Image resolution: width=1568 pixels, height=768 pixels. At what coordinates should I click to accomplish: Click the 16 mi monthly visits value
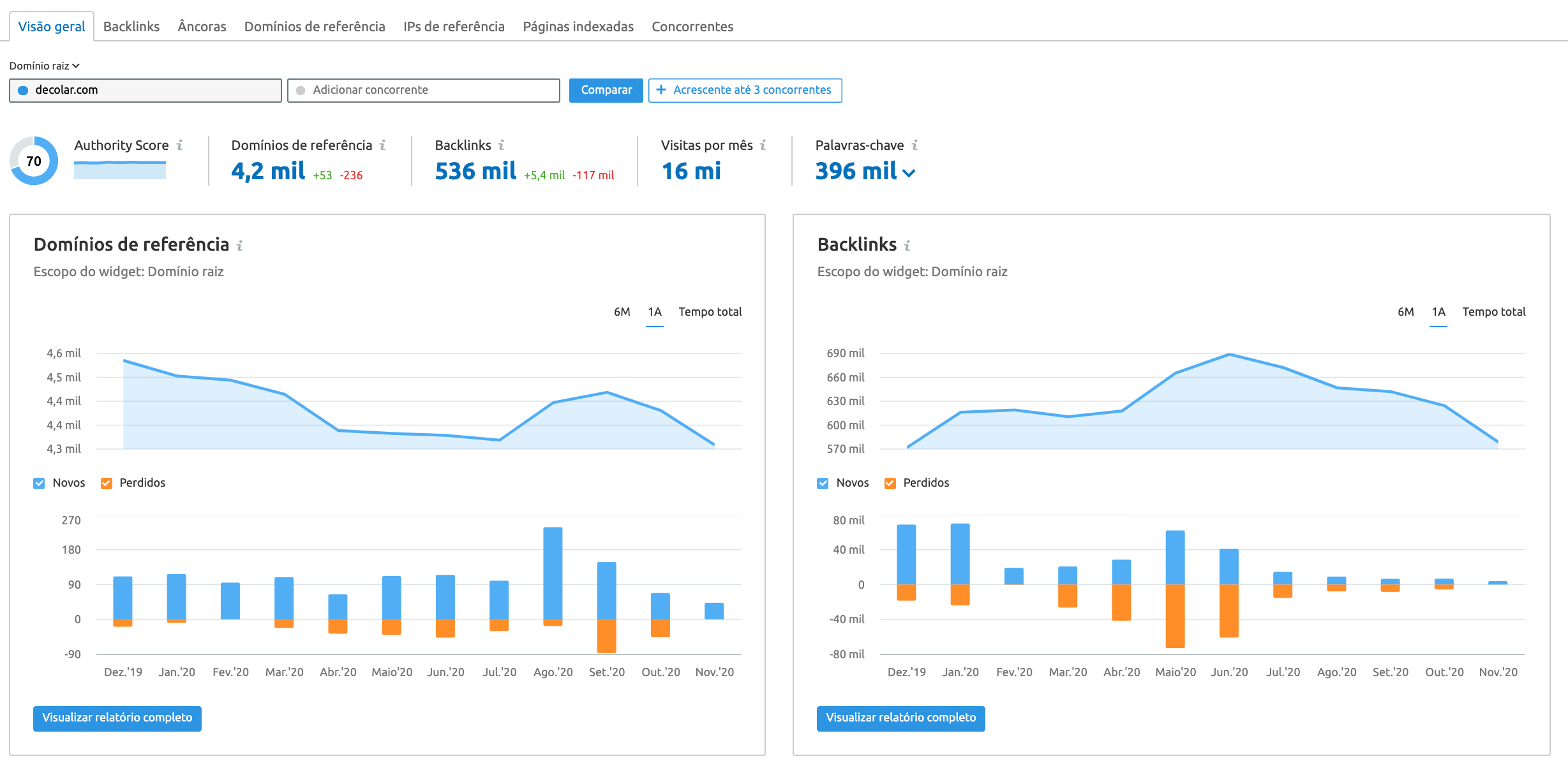pos(691,171)
